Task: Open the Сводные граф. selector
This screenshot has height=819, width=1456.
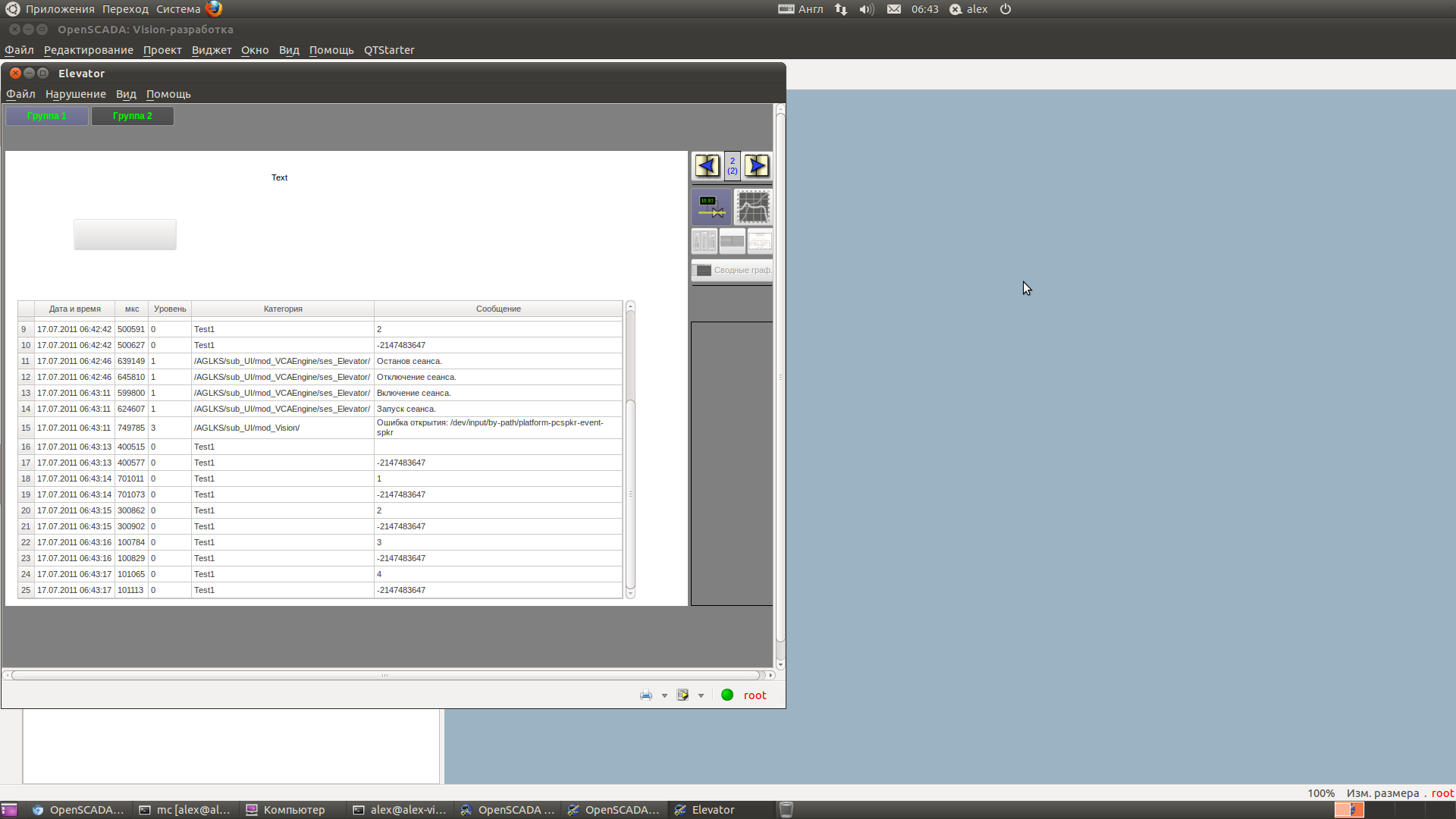Action: pyautogui.click(x=733, y=270)
